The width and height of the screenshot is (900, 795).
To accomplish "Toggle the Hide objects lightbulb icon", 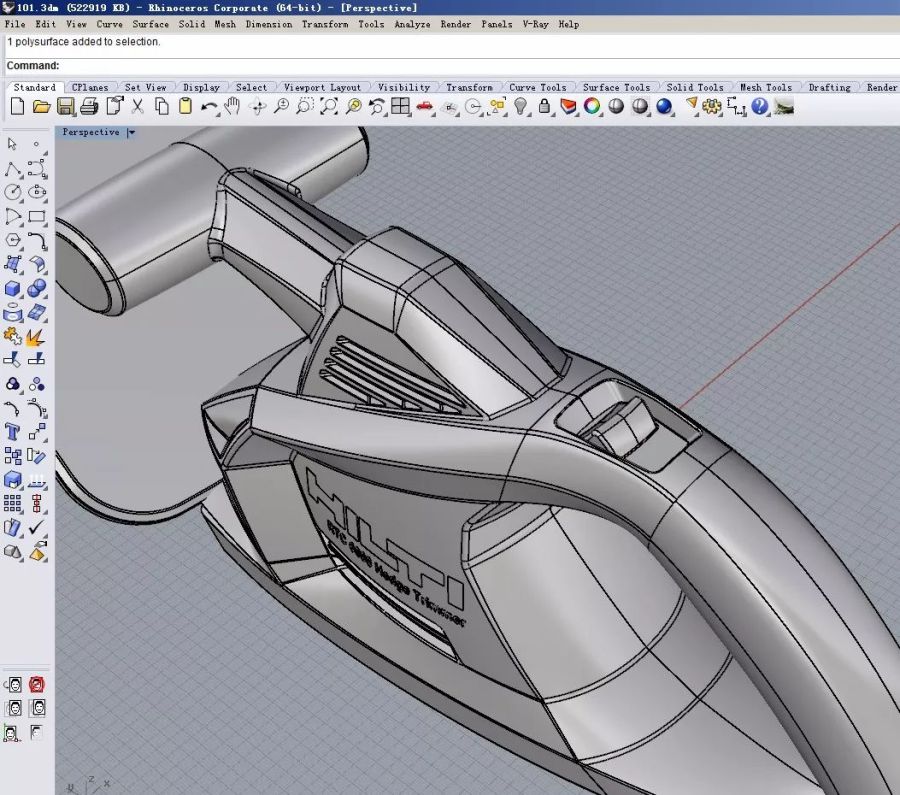I will (x=521, y=107).
